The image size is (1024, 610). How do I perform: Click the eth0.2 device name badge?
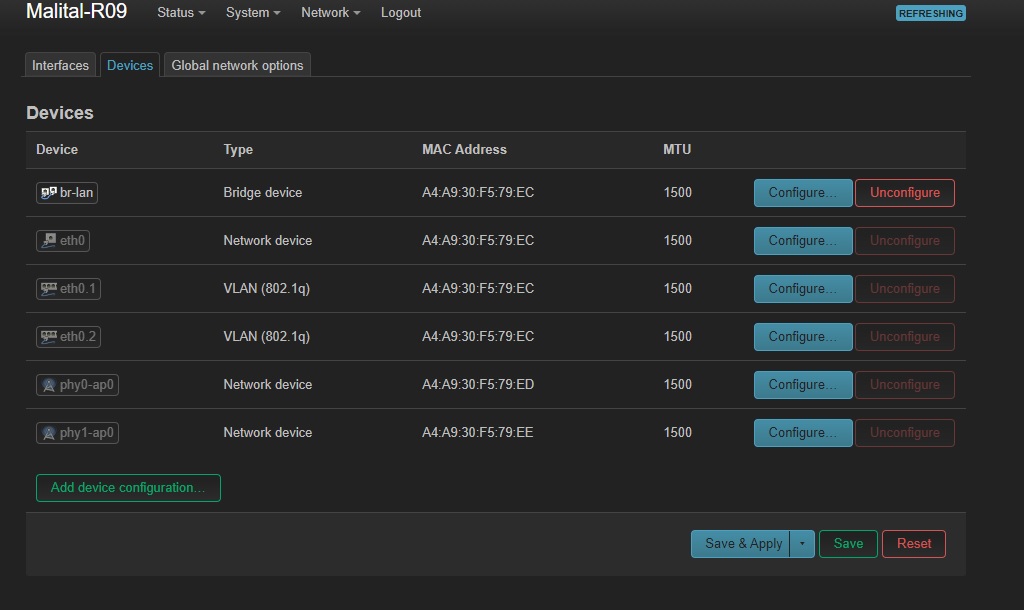tap(68, 336)
